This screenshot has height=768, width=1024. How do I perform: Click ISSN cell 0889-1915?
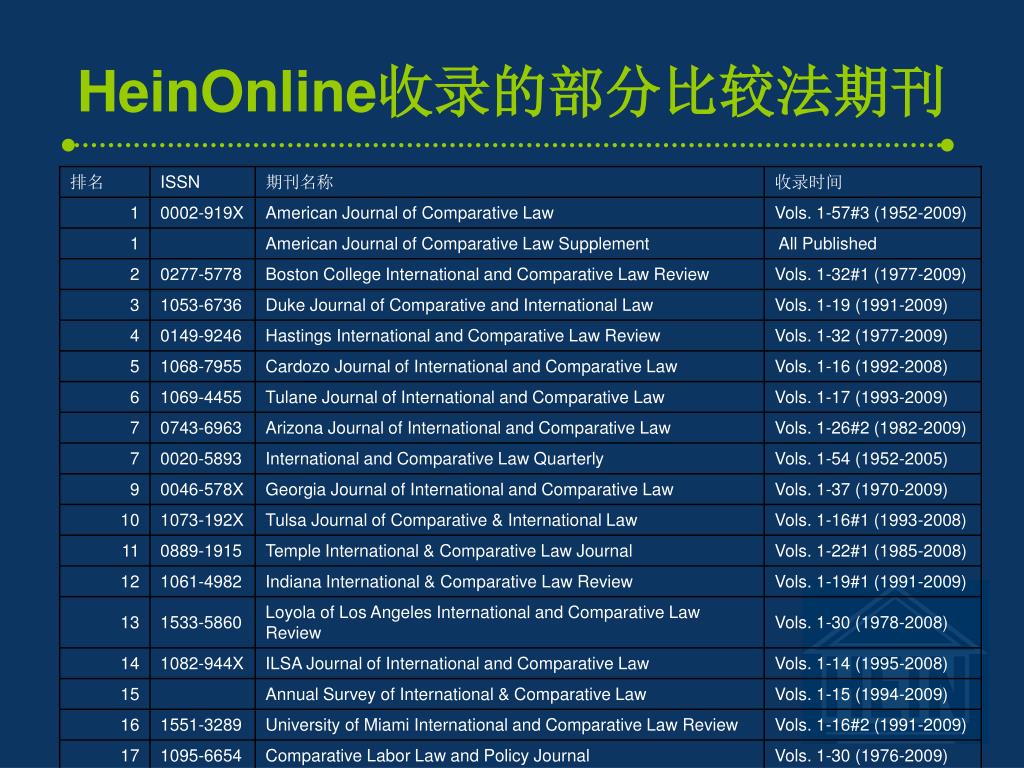point(201,551)
